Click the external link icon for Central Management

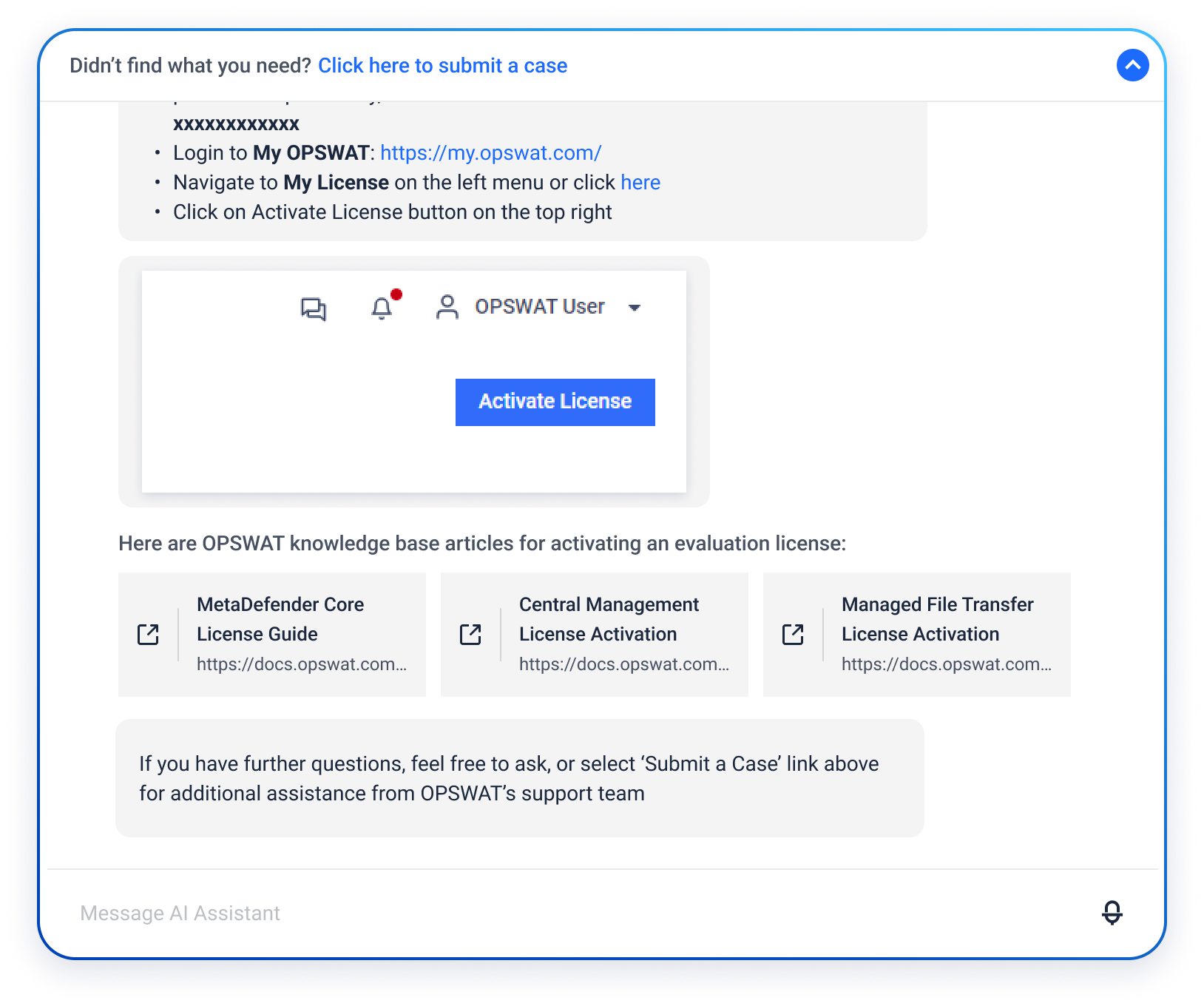470,634
